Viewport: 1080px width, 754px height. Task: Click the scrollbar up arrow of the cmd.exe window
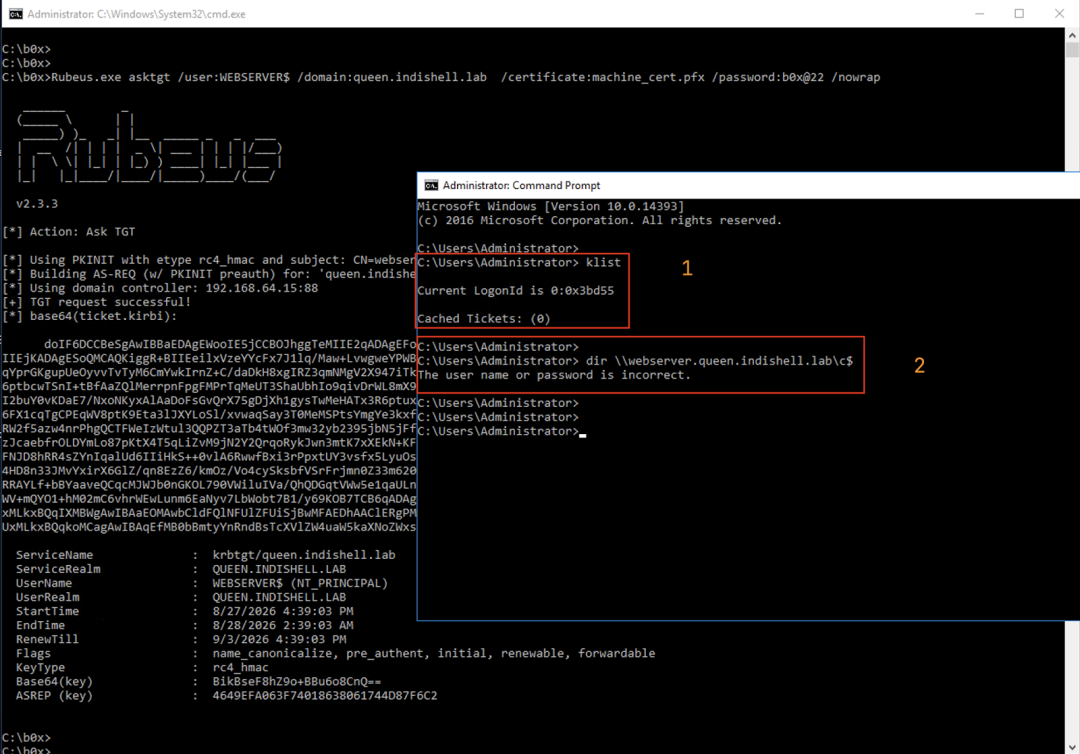point(1072,34)
